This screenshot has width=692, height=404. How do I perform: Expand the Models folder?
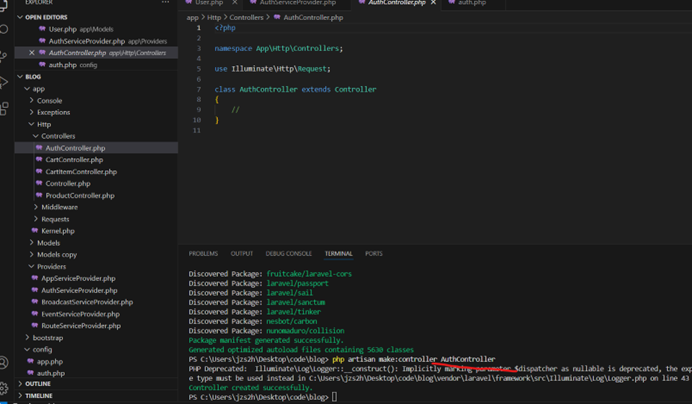pyautogui.click(x=97, y=243)
